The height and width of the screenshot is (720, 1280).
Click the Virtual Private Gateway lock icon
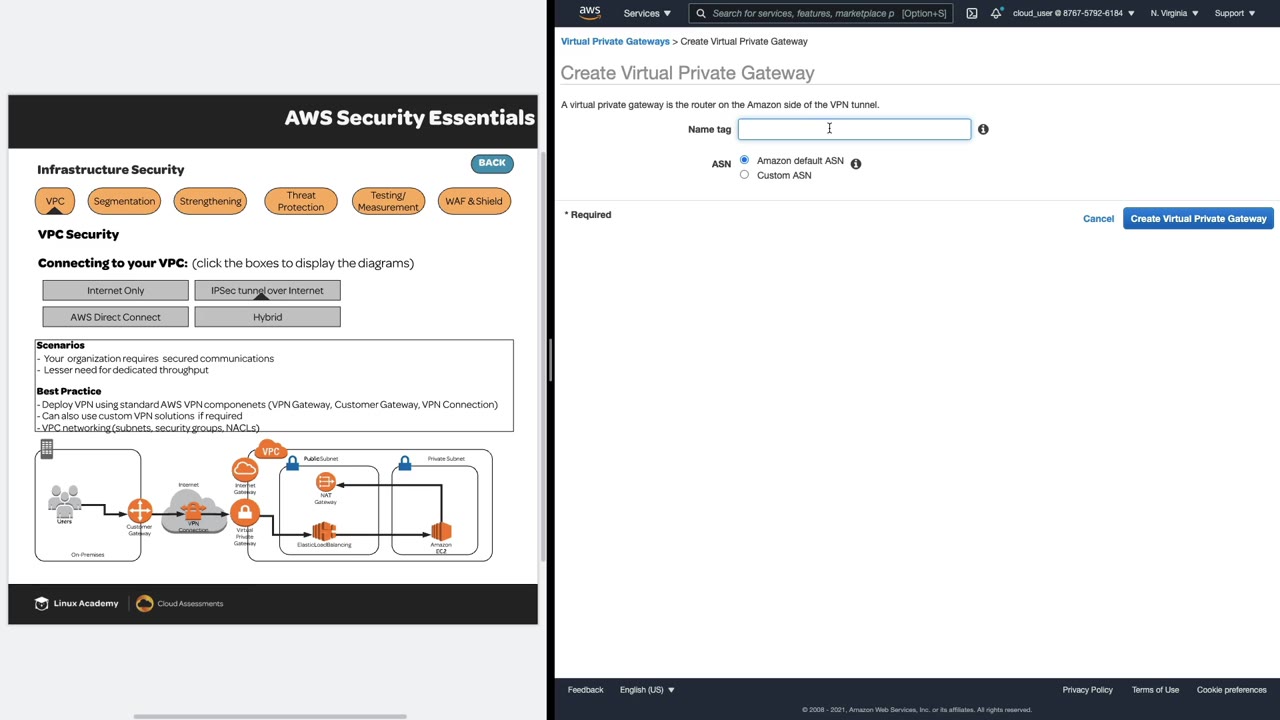click(x=244, y=513)
